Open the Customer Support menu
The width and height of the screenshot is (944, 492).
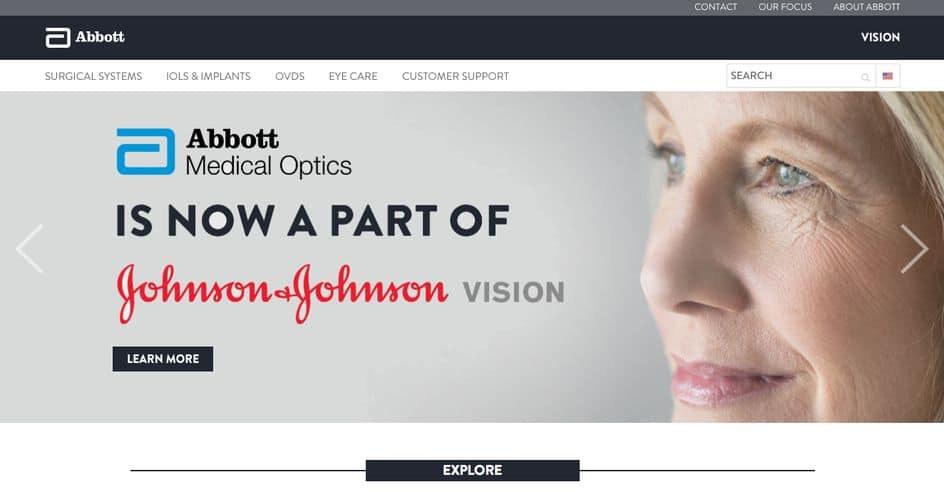(455, 76)
